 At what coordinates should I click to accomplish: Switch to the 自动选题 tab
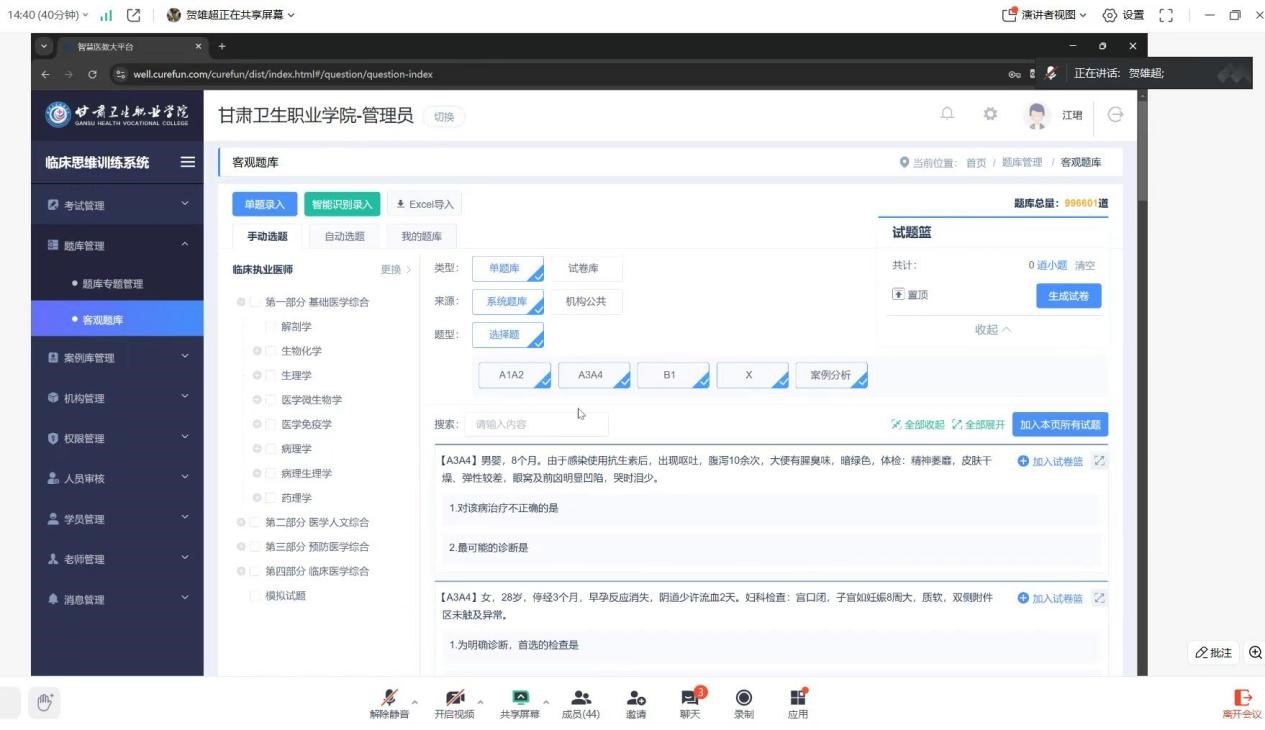(x=344, y=236)
